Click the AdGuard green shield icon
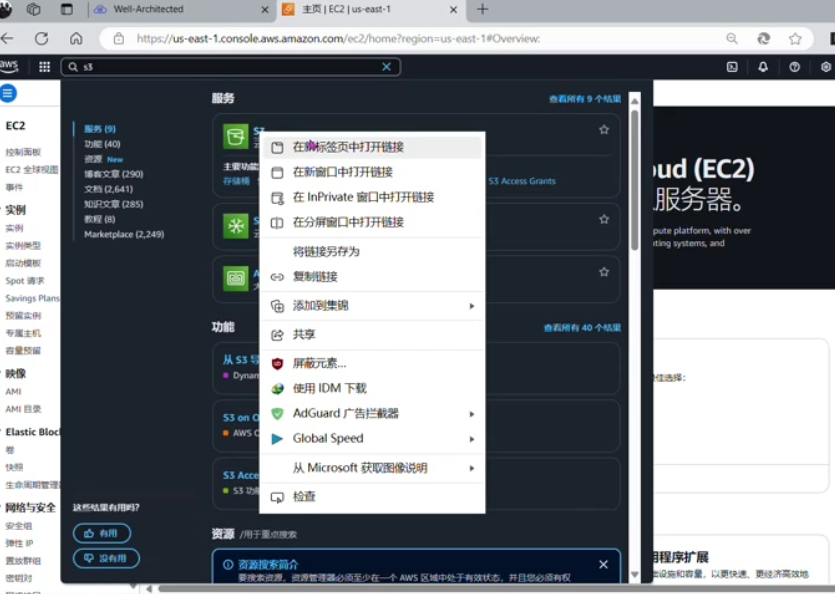 click(x=277, y=413)
